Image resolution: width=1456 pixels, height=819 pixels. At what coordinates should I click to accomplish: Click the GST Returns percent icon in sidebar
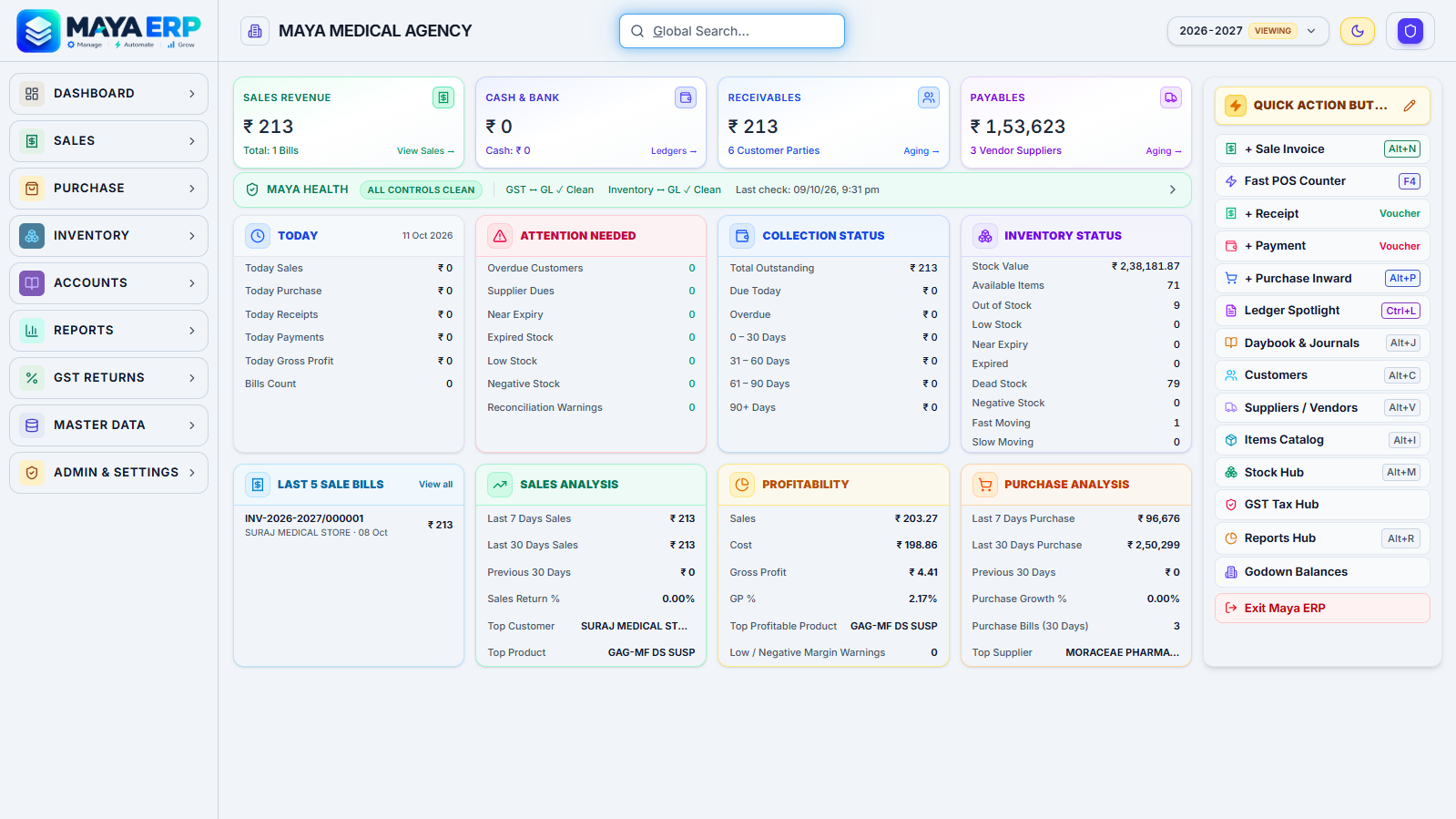coord(32,378)
